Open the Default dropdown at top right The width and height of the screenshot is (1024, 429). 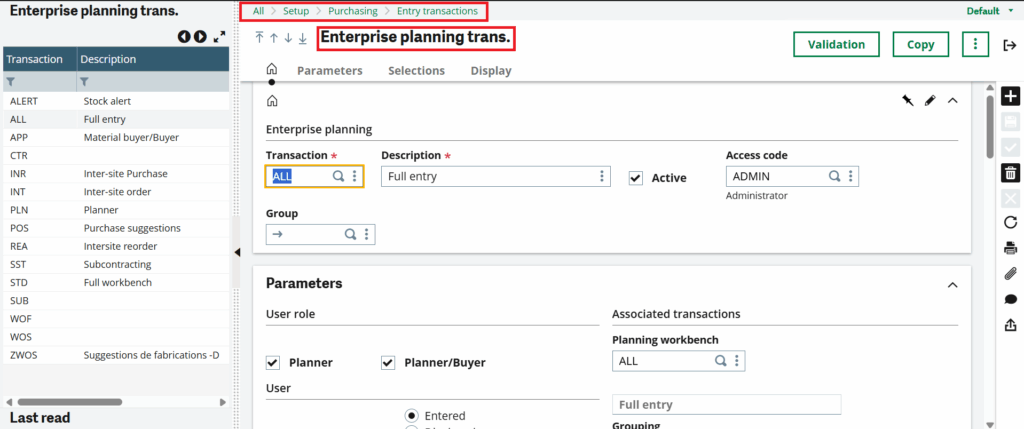coord(989,11)
